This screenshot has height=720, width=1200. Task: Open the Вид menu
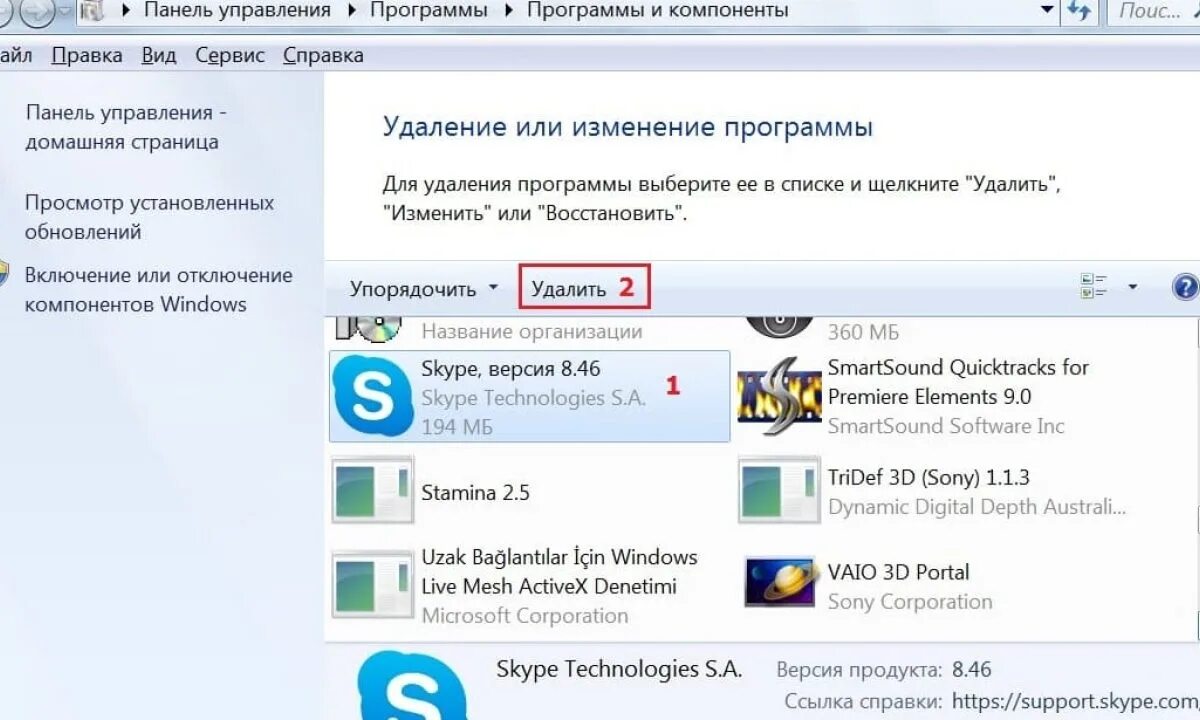click(159, 56)
